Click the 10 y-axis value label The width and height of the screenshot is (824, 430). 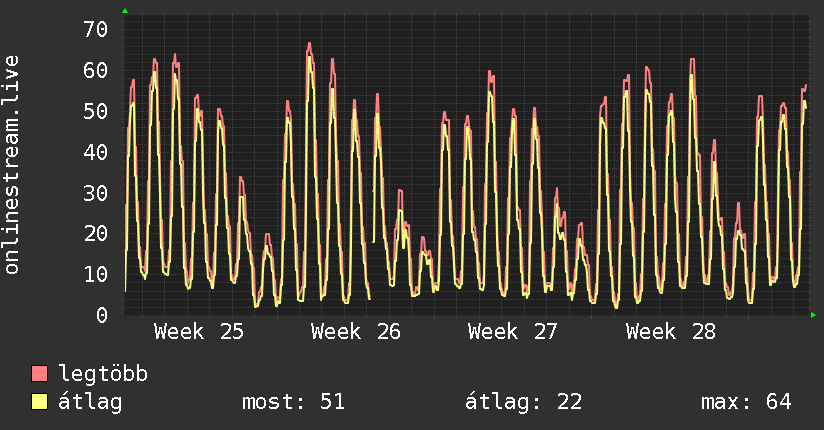[x=96, y=274]
